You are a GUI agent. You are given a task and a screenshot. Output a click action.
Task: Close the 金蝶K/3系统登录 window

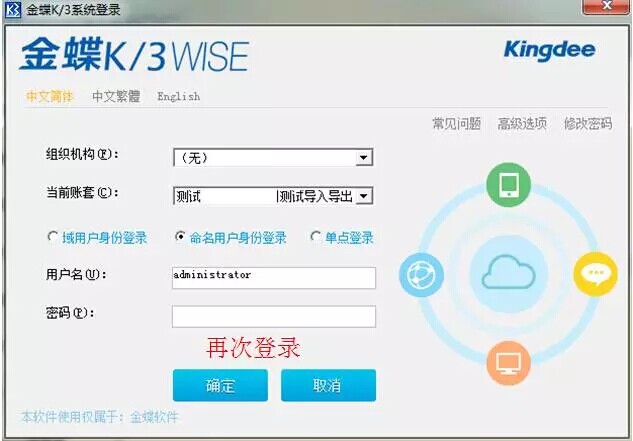606,6
